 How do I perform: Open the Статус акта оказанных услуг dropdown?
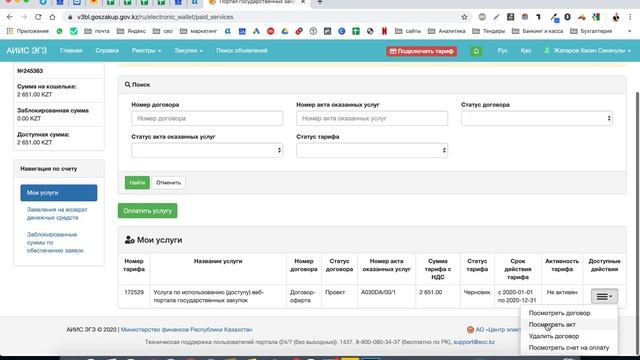[207, 150]
